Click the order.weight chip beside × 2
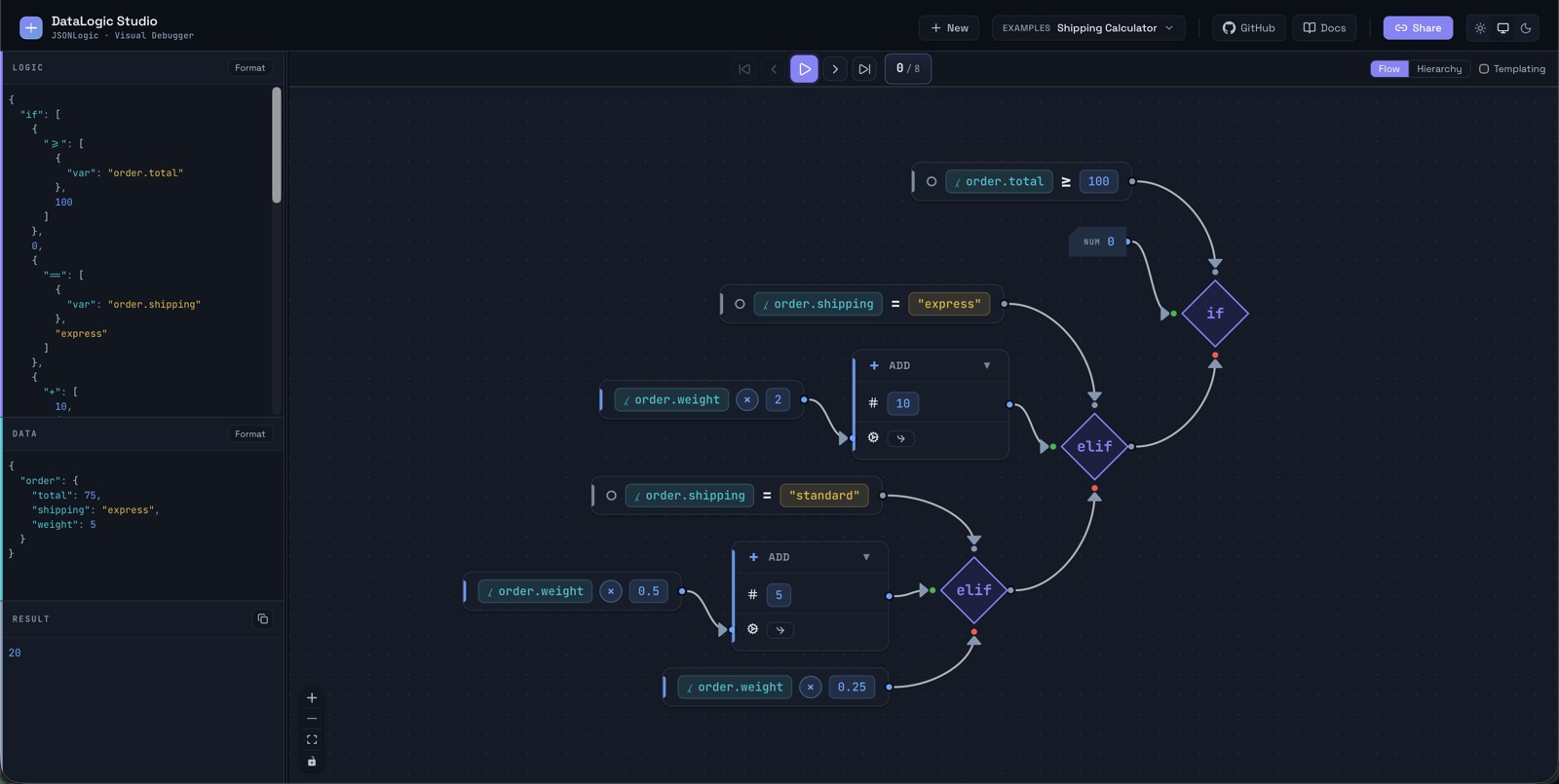This screenshot has width=1559, height=784. 671,400
